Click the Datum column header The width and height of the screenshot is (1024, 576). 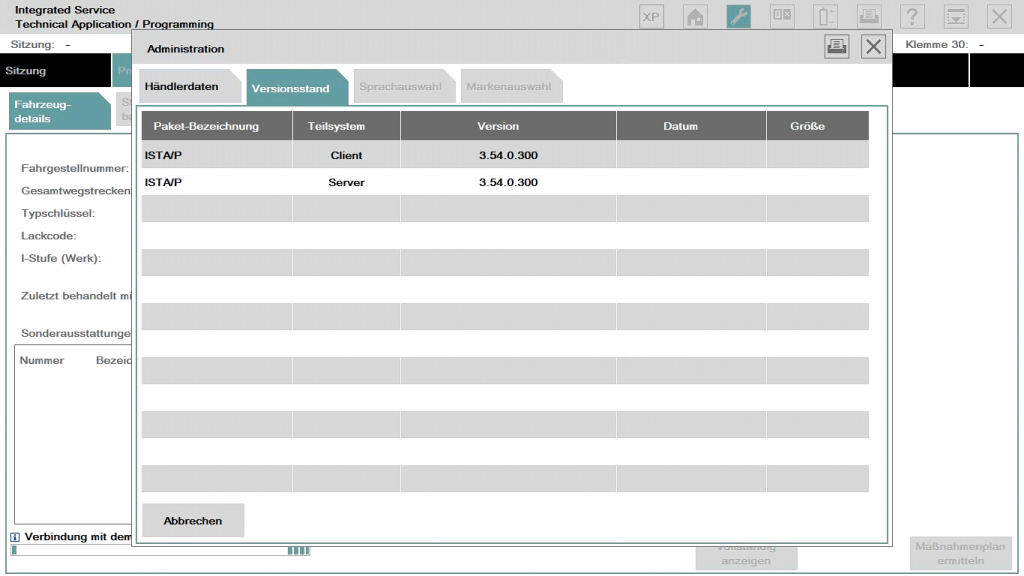click(x=691, y=126)
